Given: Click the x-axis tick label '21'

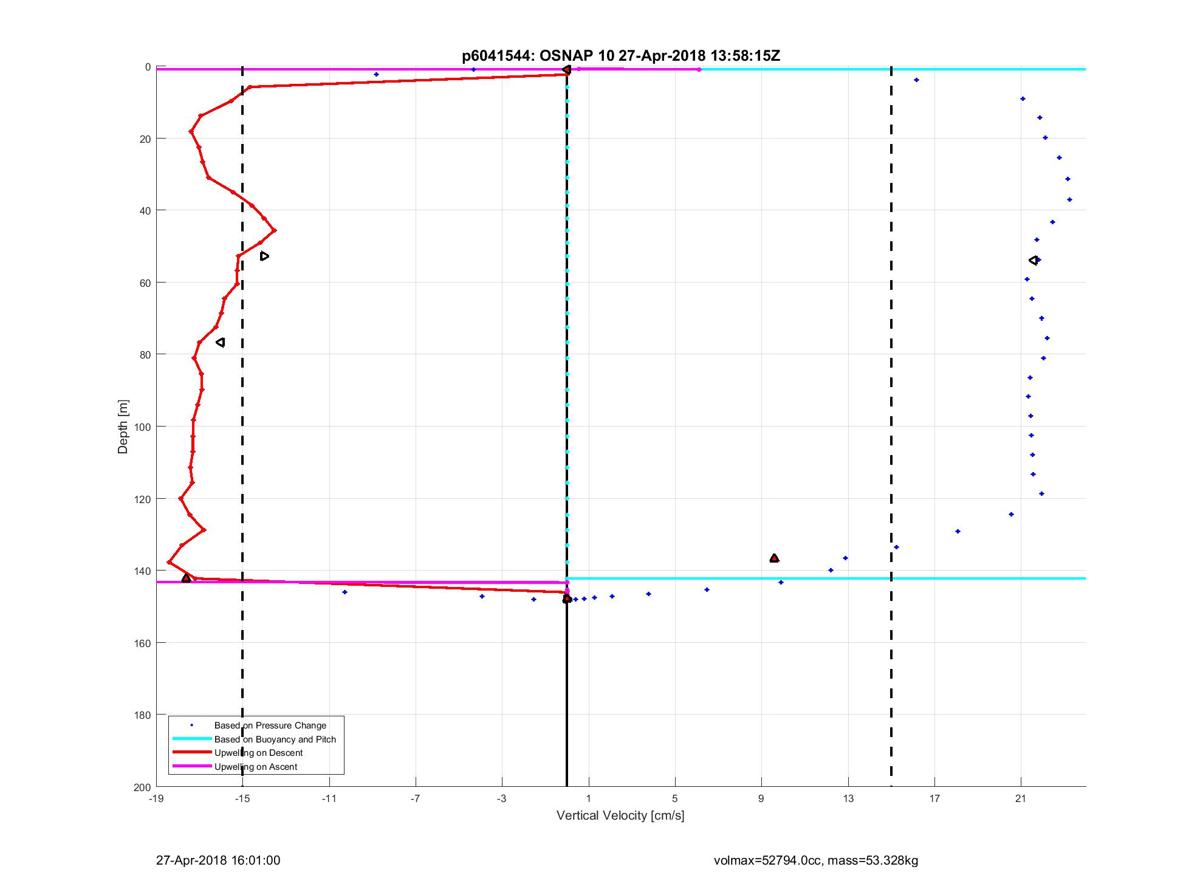Looking at the screenshot, I should pos(1021,799).
